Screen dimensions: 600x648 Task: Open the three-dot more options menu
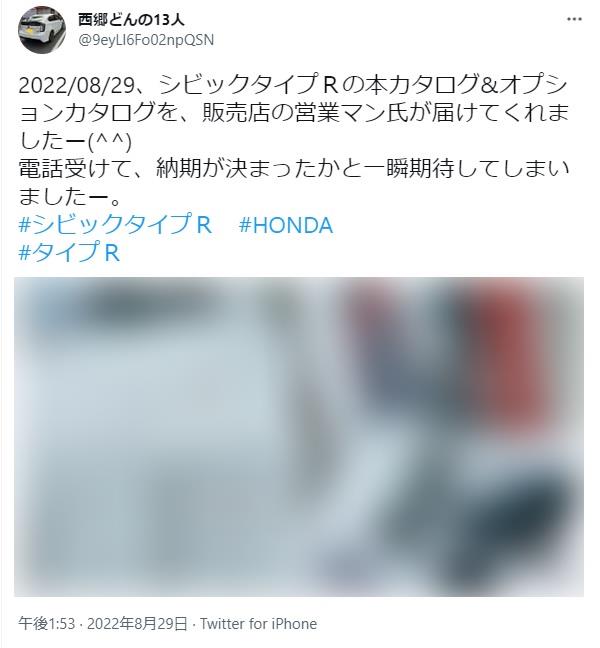click(574, 19)
